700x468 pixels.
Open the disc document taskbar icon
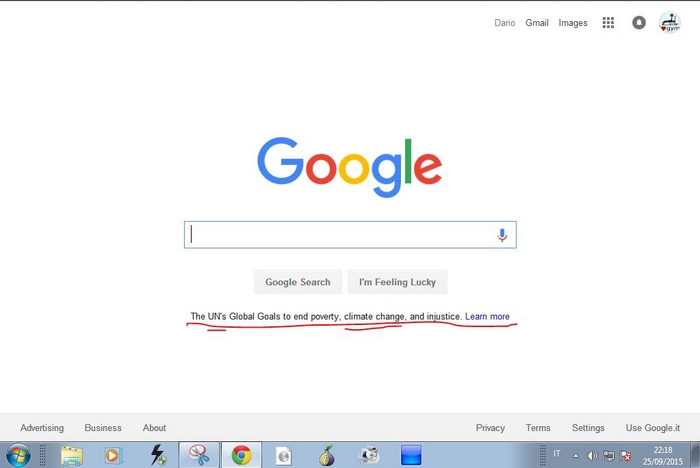(283, 456)
